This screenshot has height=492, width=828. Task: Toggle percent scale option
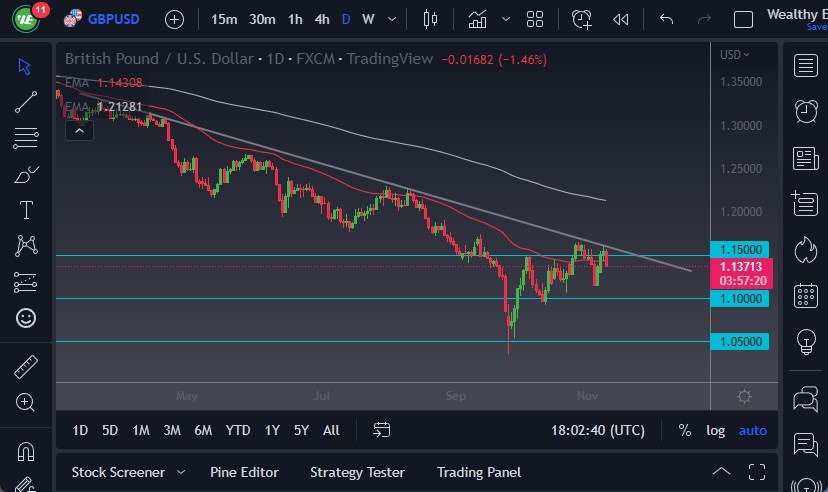(685, 430)
